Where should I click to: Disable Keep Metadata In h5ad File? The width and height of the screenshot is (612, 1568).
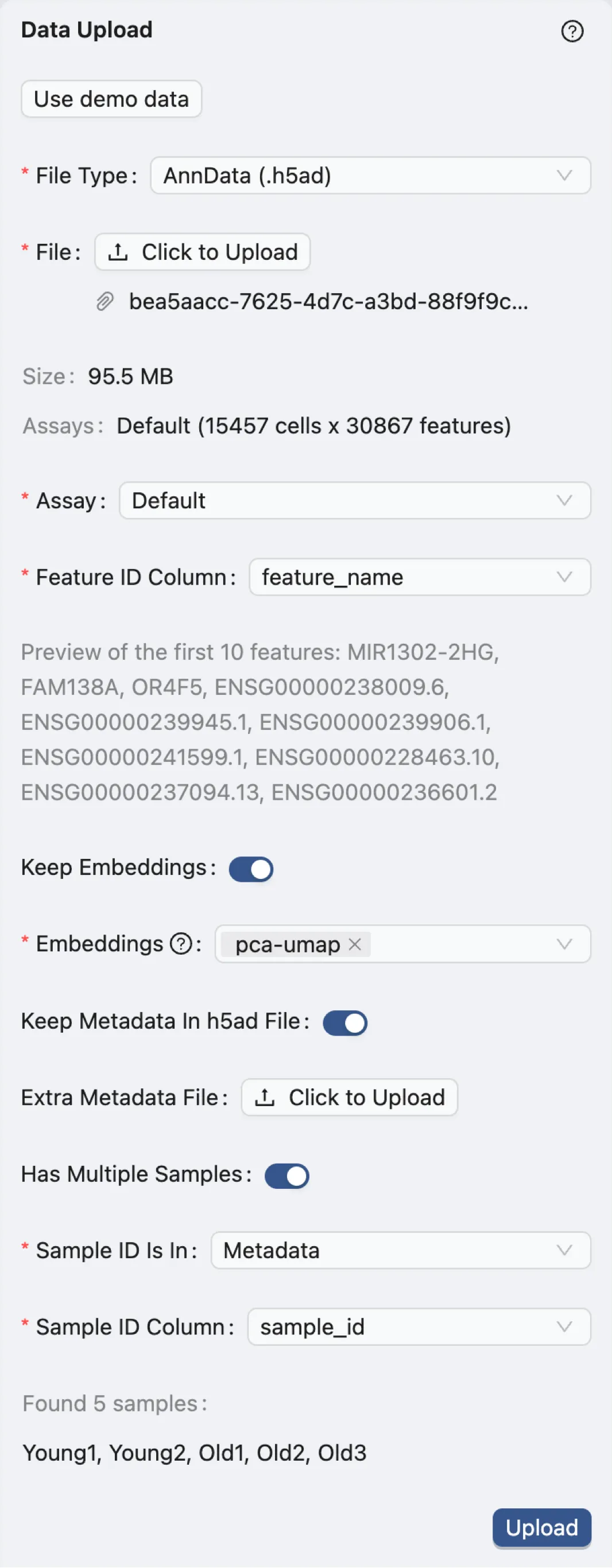point(344,1022)
